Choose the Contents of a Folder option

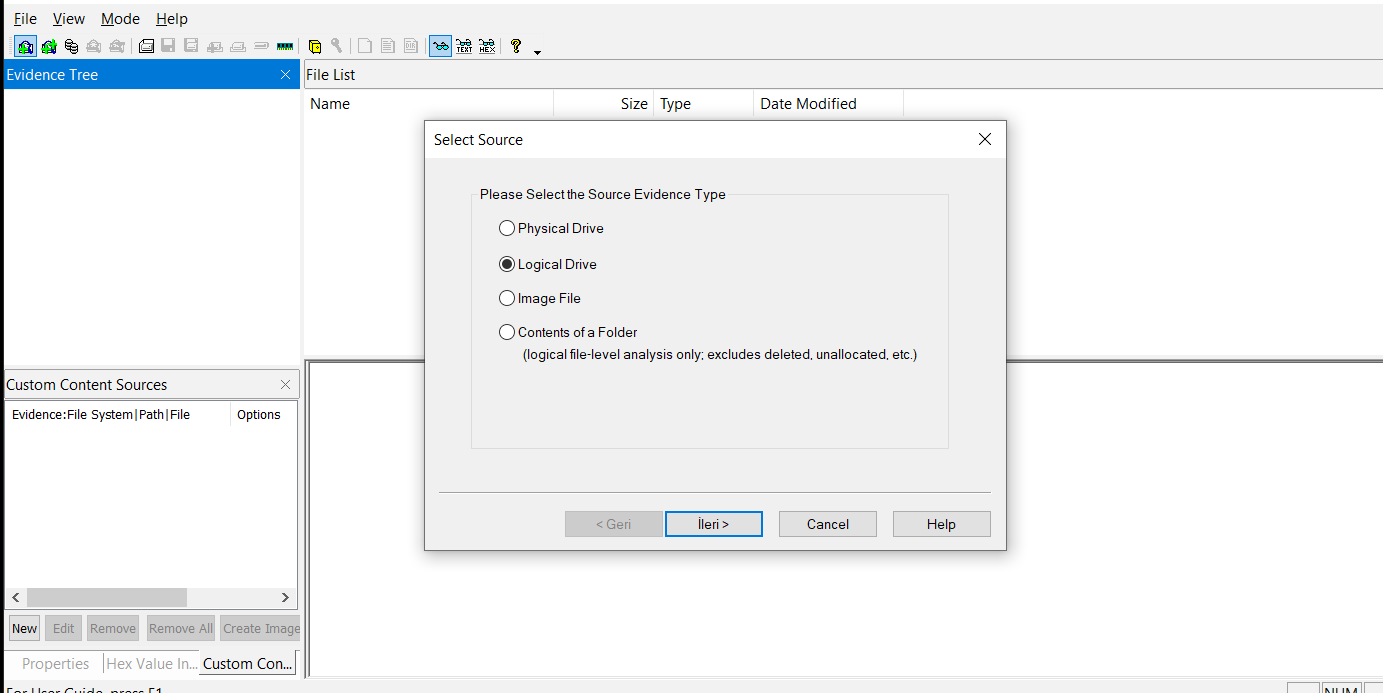click(x=507, y=332)
